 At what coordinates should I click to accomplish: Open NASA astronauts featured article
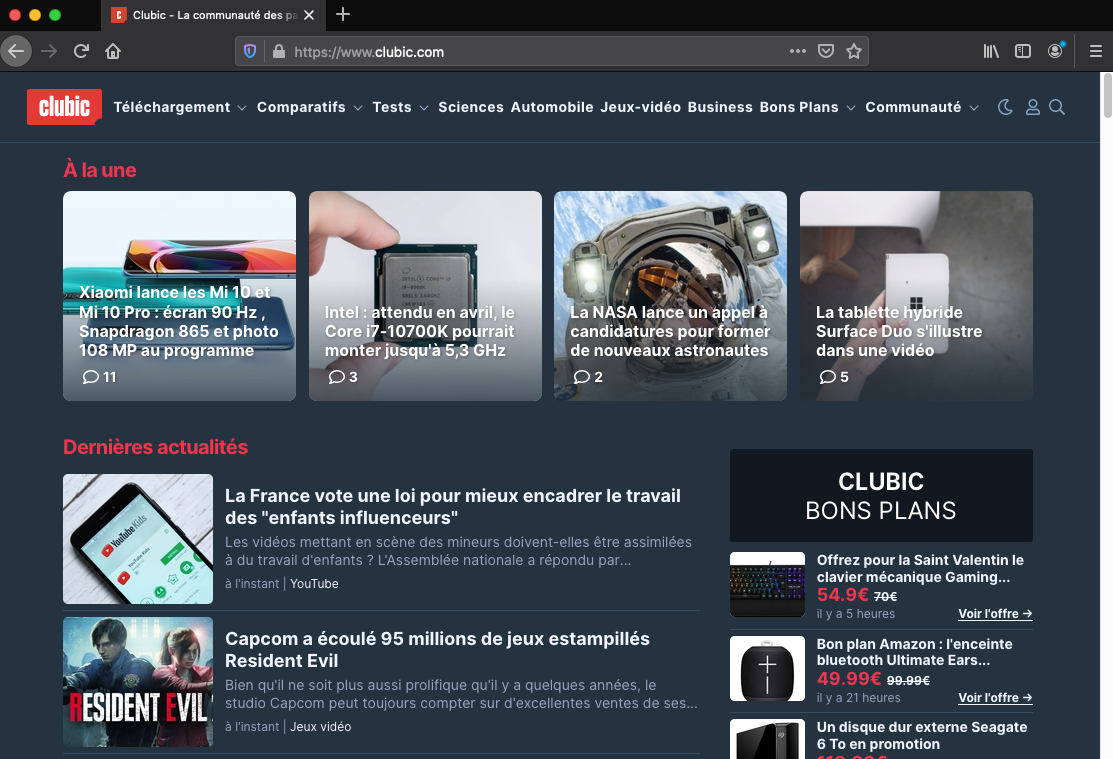[x=670, y=295]
